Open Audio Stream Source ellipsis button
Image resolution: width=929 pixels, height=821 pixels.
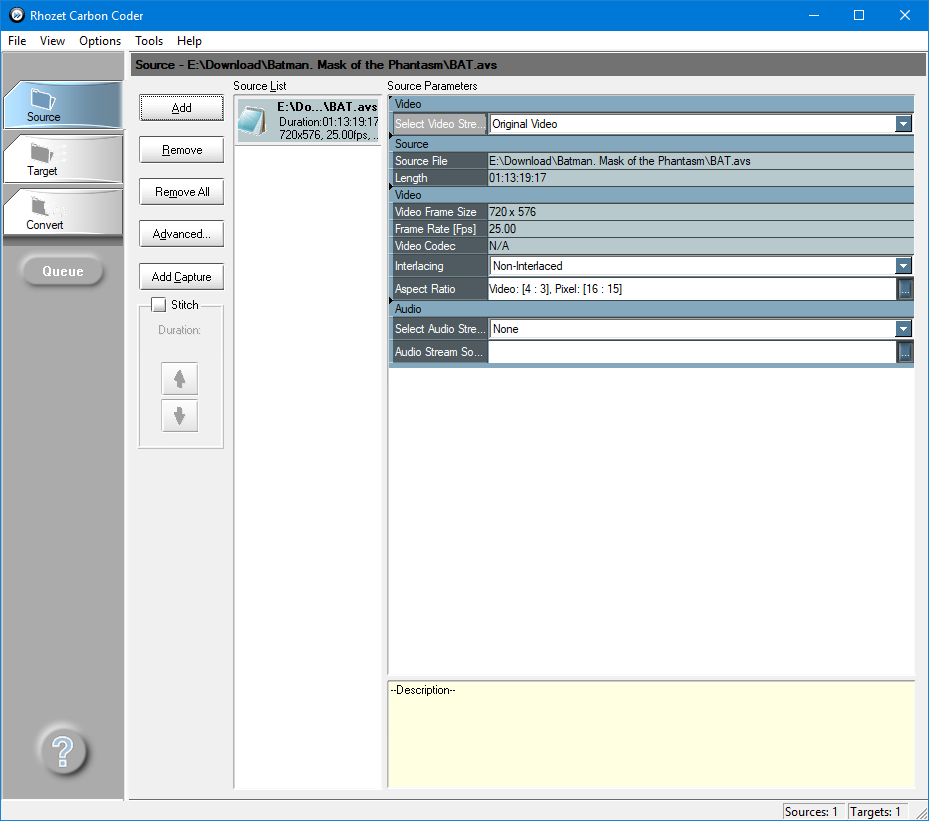[x=905, y=352]
